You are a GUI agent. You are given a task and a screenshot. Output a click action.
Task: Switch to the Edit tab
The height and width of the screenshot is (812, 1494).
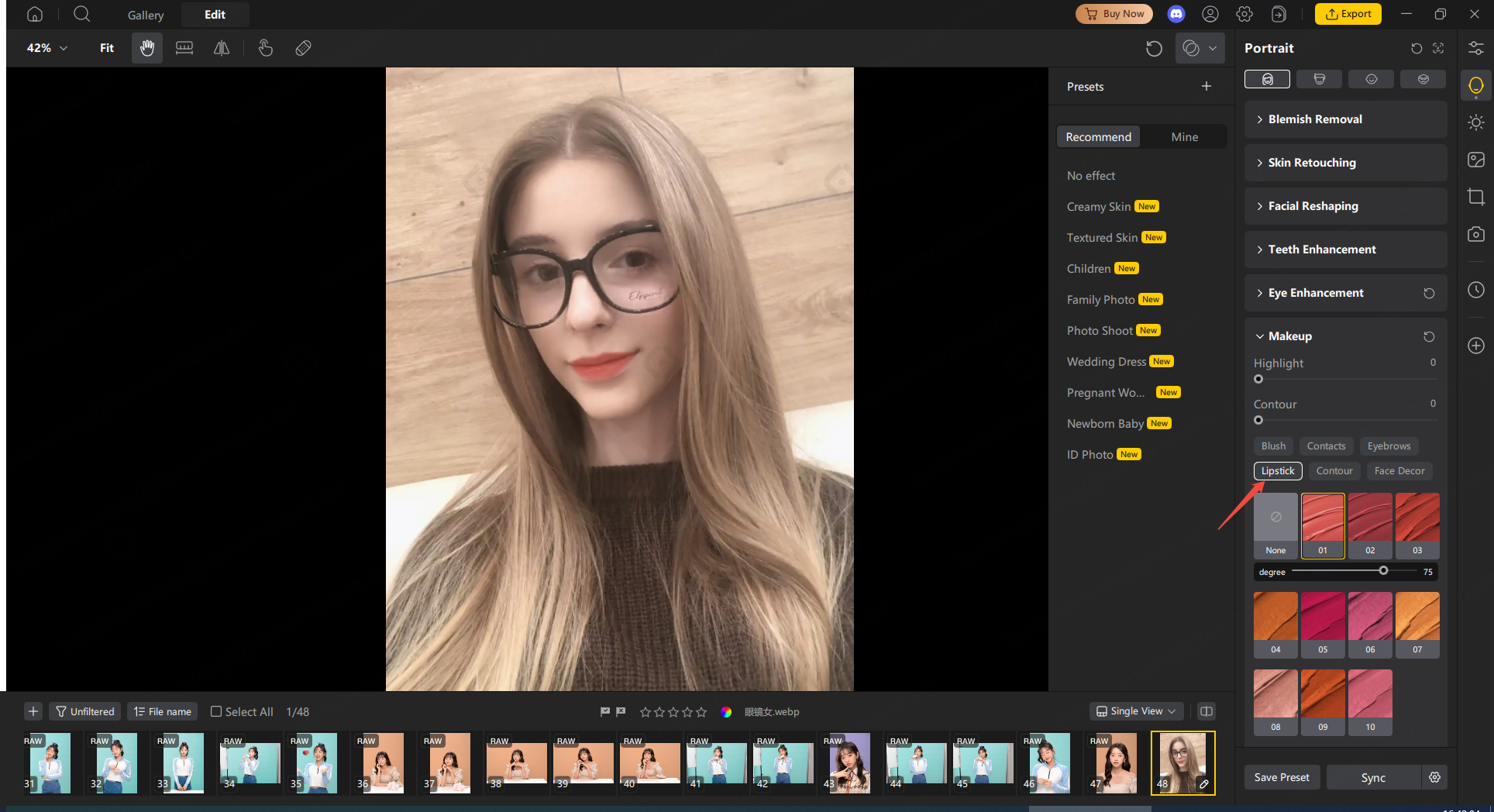(215, 15)
